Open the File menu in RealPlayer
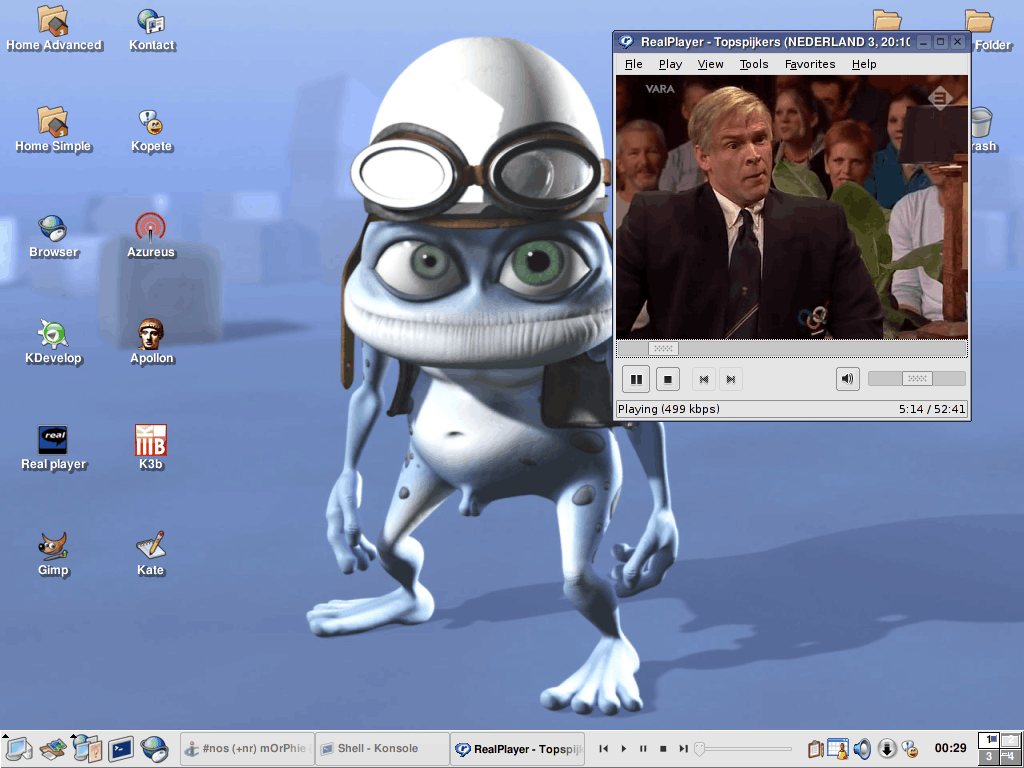 click(x=633, y=64)
